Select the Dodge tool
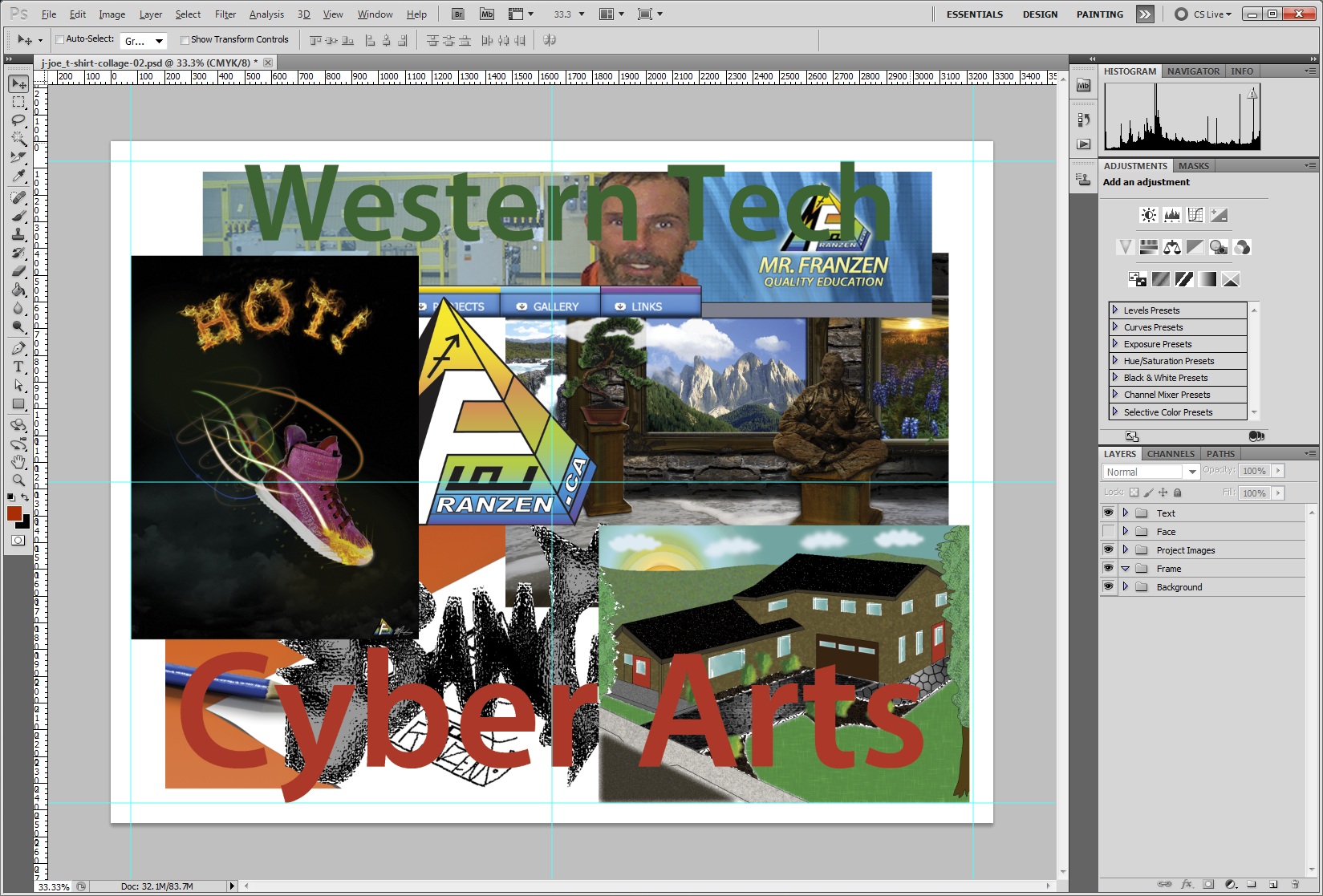The width and height of the screenshot is (1323, 896). pos(18,326)
